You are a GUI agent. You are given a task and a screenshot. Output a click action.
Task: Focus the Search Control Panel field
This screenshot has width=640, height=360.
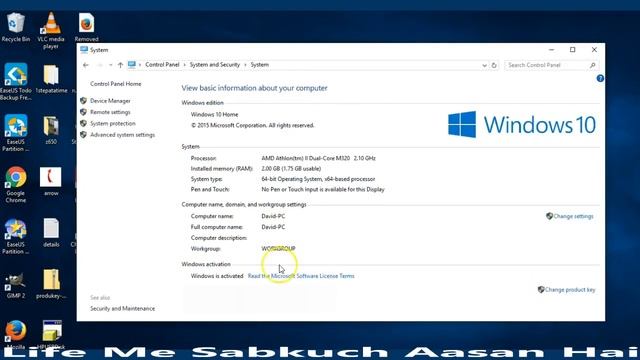tap(546, 65)
